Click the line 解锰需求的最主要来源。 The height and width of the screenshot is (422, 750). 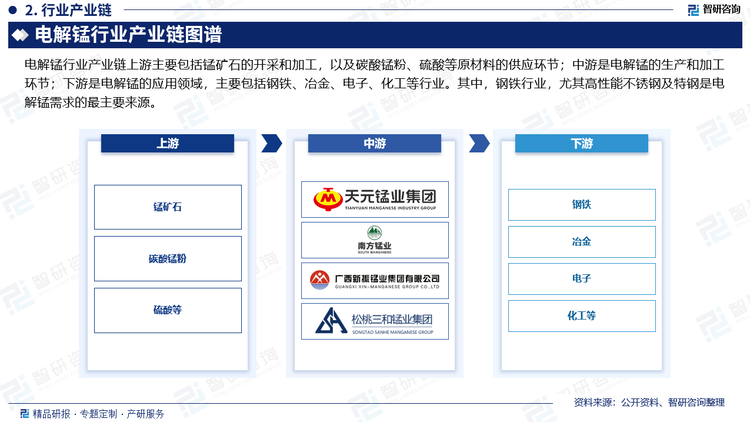click(x=90, y=102)
